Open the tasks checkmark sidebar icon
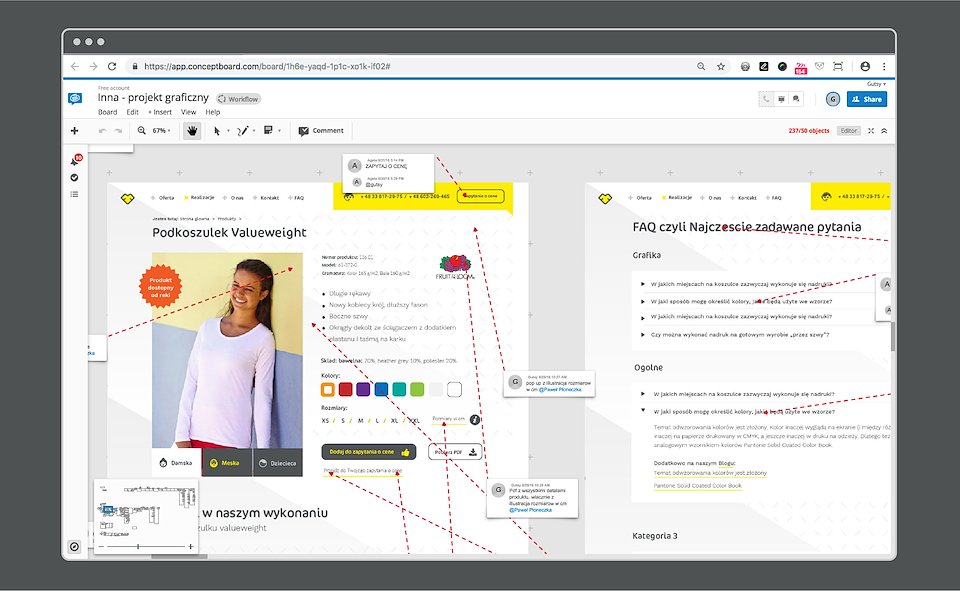 [74, 178]
